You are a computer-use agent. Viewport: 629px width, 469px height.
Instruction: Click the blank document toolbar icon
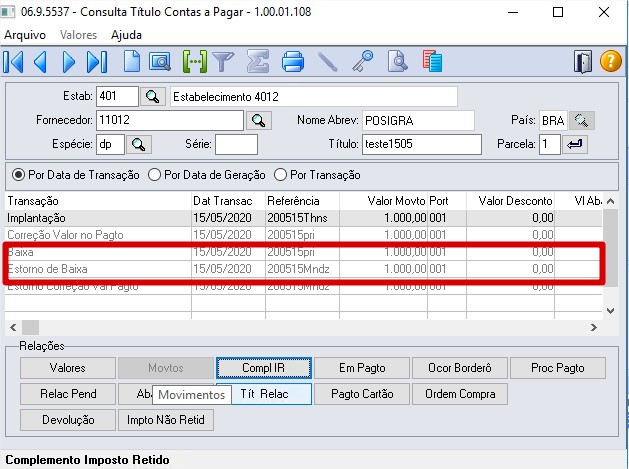click(x=132, y=61)
